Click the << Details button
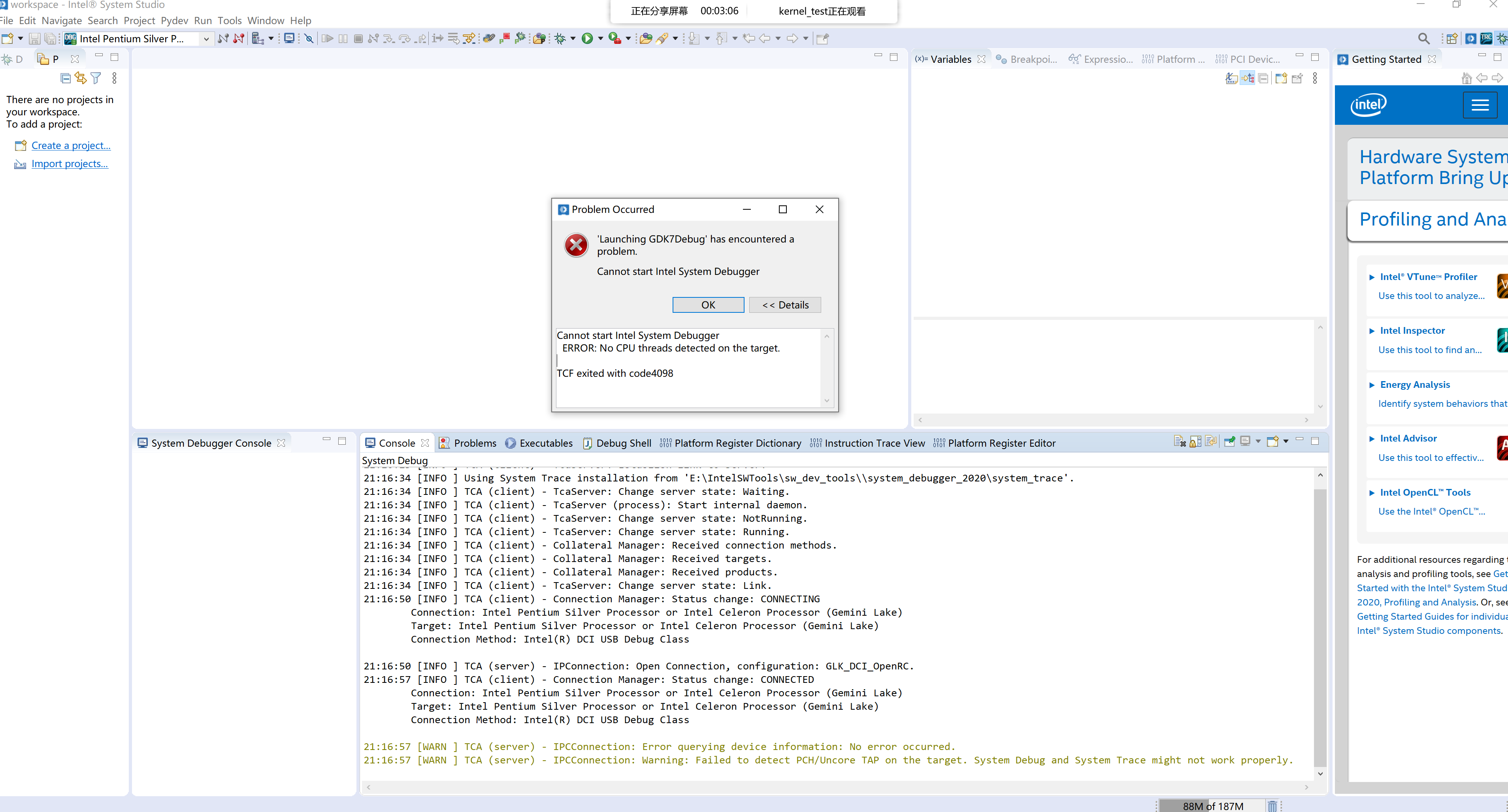This screenshot has width=1508, height=812. (785, 305)
